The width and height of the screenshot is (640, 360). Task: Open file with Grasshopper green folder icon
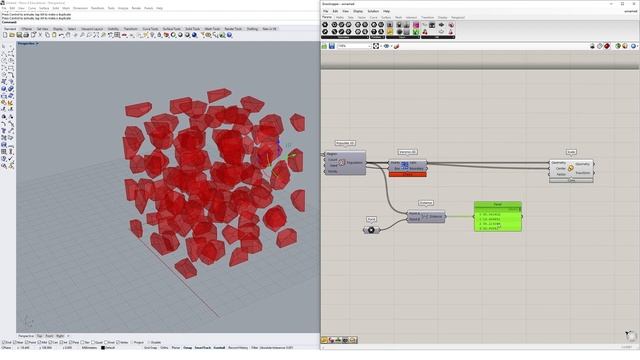324,46
